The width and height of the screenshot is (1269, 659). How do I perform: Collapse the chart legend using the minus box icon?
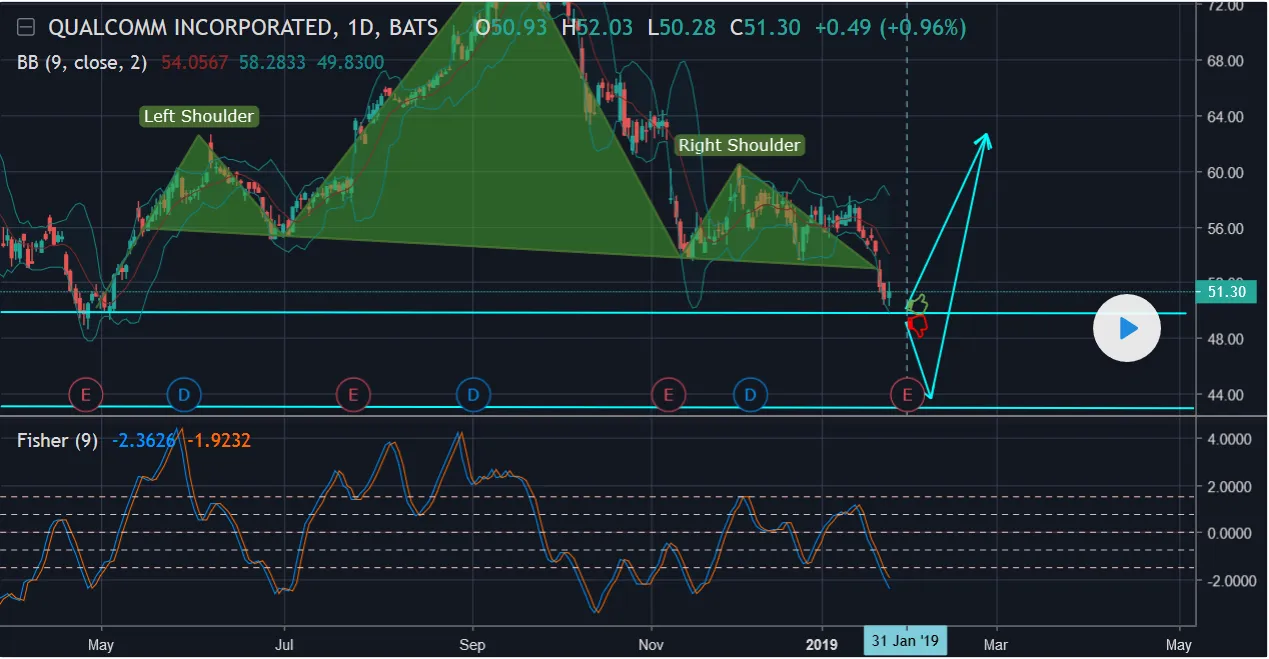pos(27,28)
